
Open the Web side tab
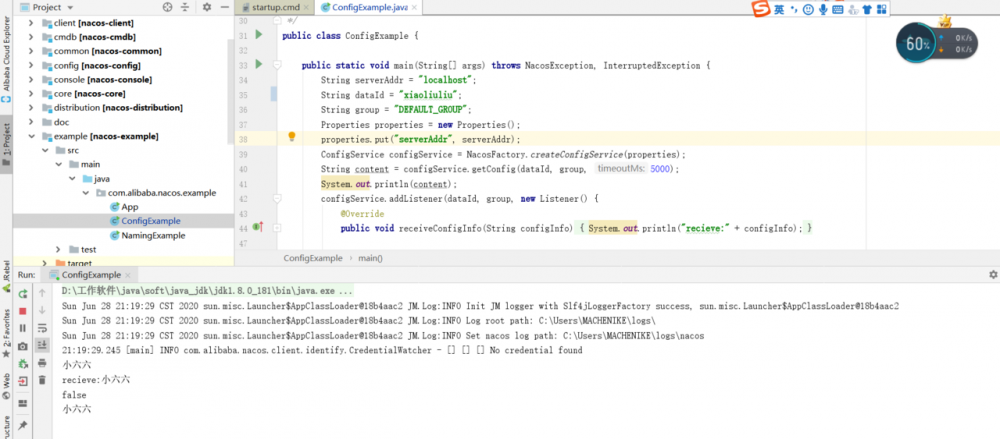coord(6,385)
